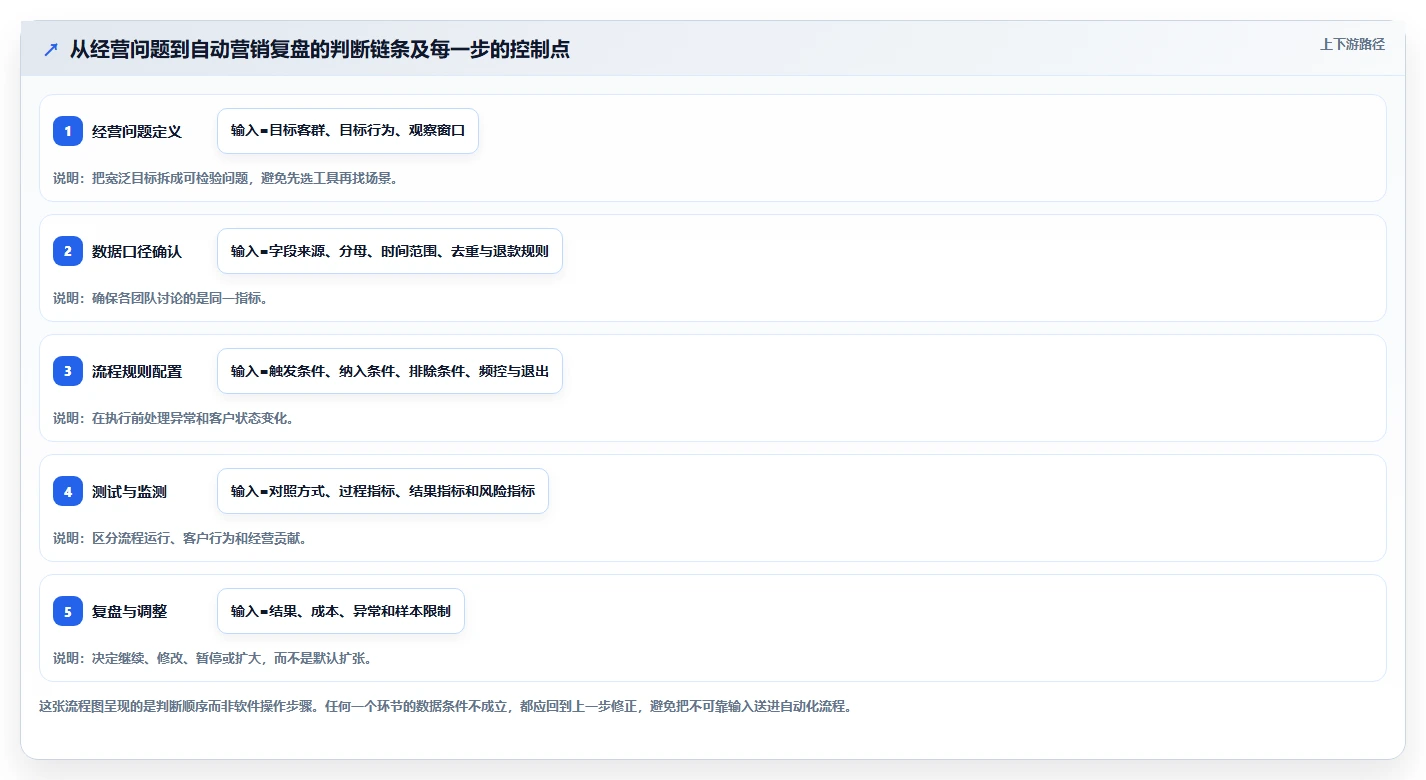Click the 输入=字段来源、分母、时间范围 box
The width and height of the screenshot is (1426, 780).
pyautogui.click(x=390, y=251)
